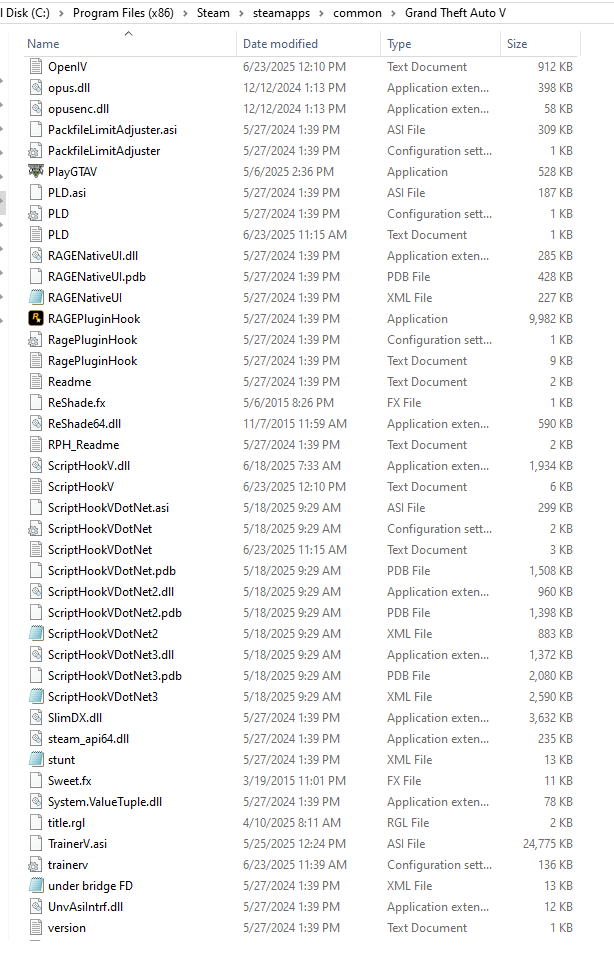Go to common folder in address bar
The width and height of the screenshot is (614, 953).
coord(357,13)
